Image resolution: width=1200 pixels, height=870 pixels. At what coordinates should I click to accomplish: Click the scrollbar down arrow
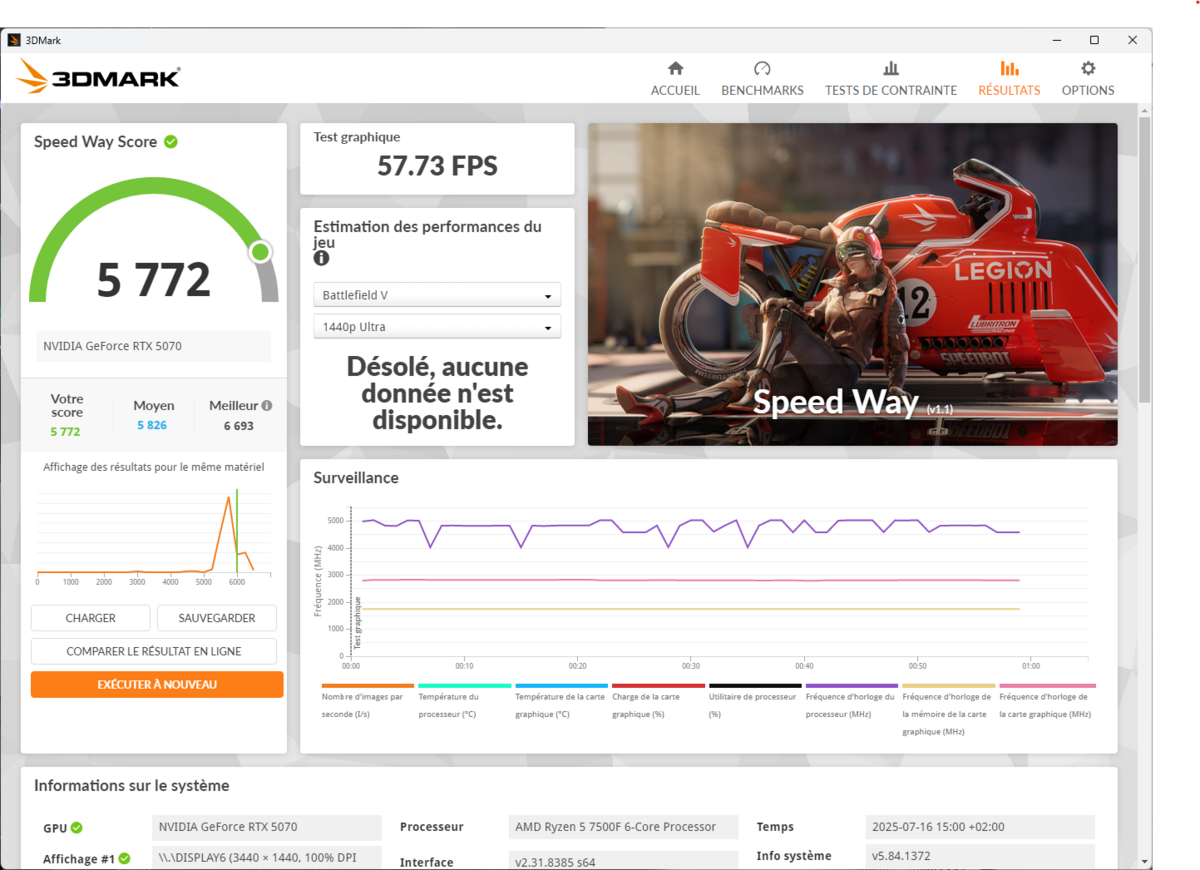1145,861
